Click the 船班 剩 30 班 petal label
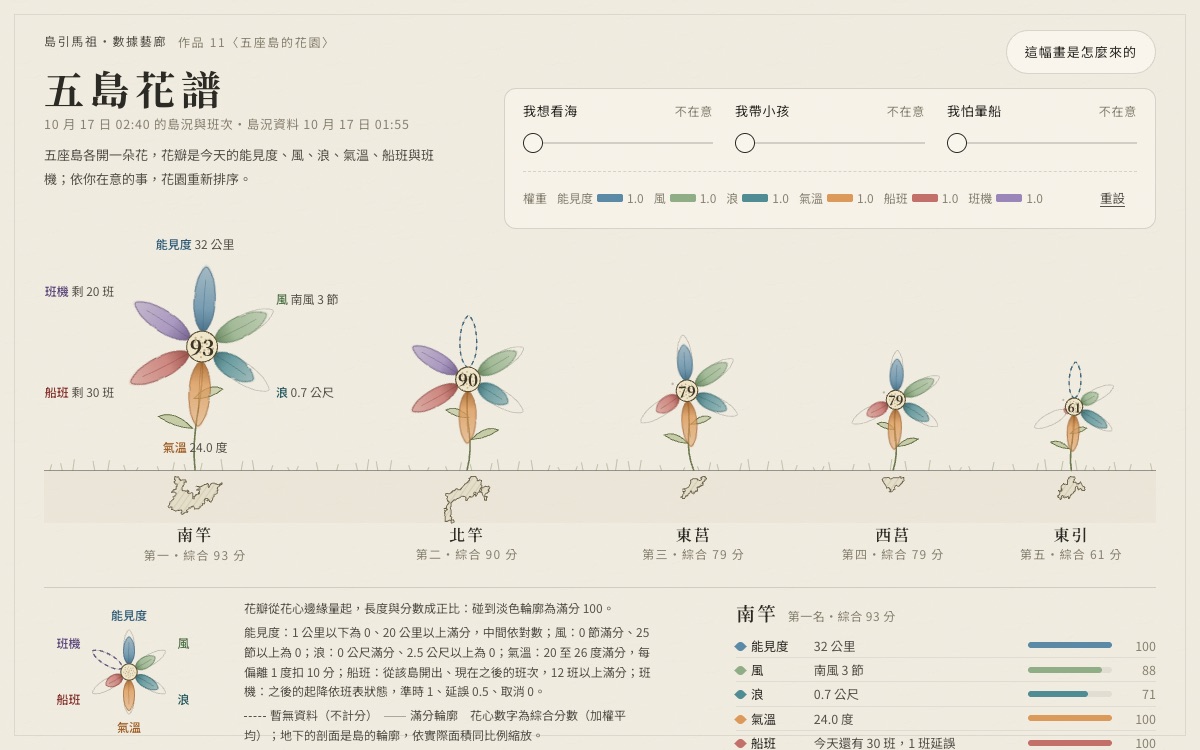Image resolution: width=1200 pixels, height=750 pixels. click(x=80, y=393)
